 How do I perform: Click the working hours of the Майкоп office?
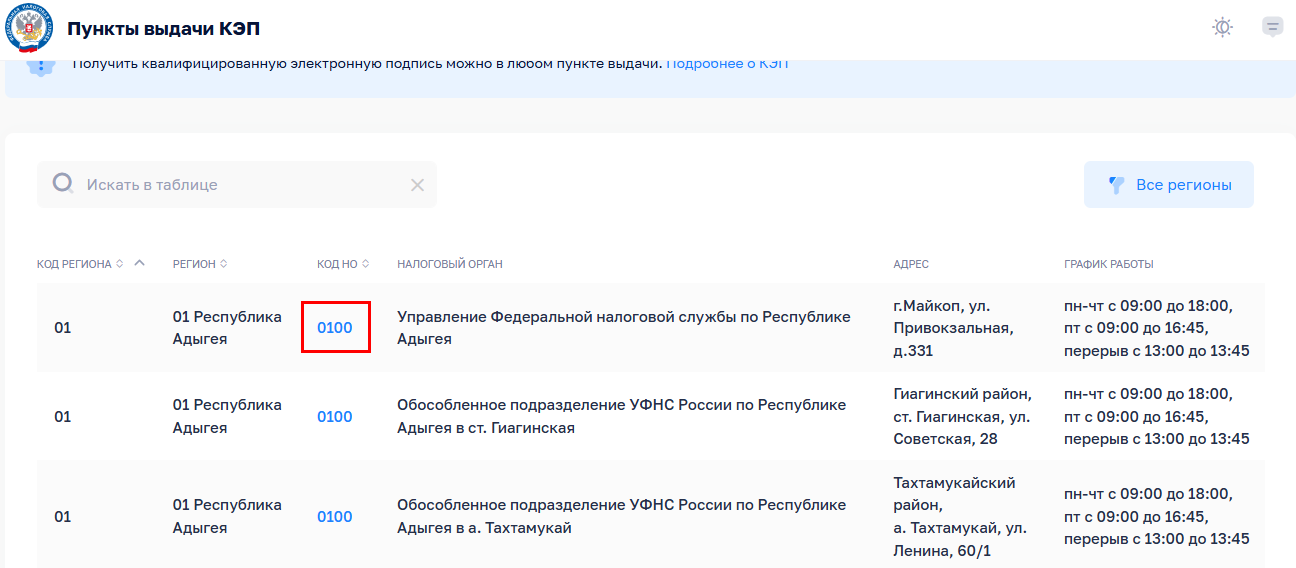1156,328
